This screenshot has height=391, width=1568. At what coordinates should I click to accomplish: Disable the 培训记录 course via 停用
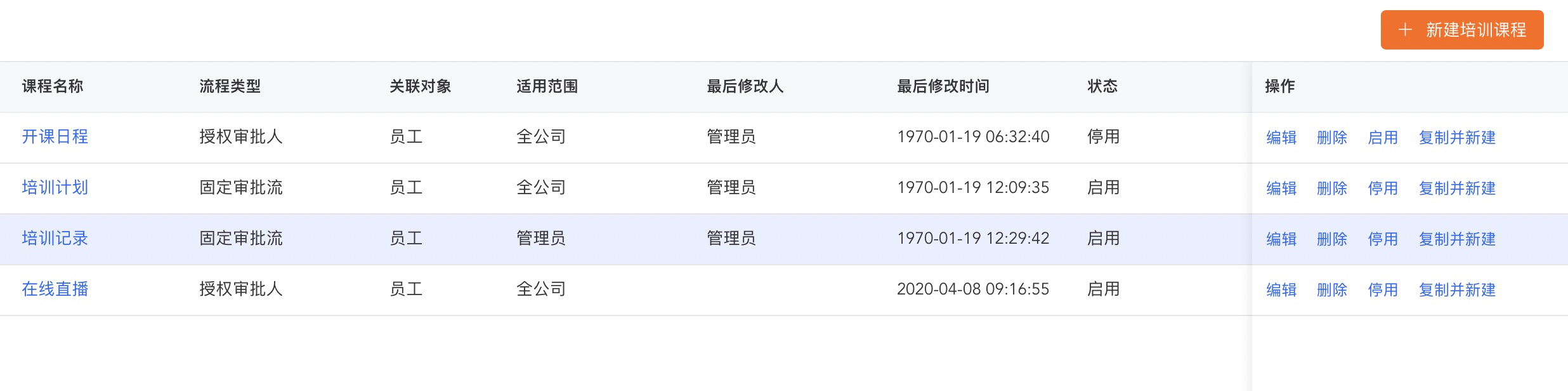click(x=1383, y=239)
